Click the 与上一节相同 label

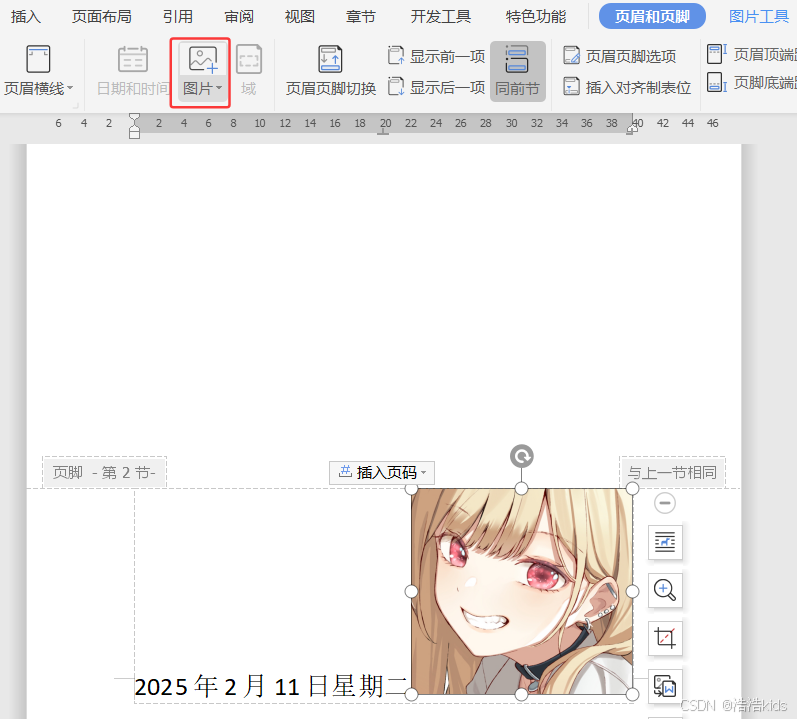[672, 473]
